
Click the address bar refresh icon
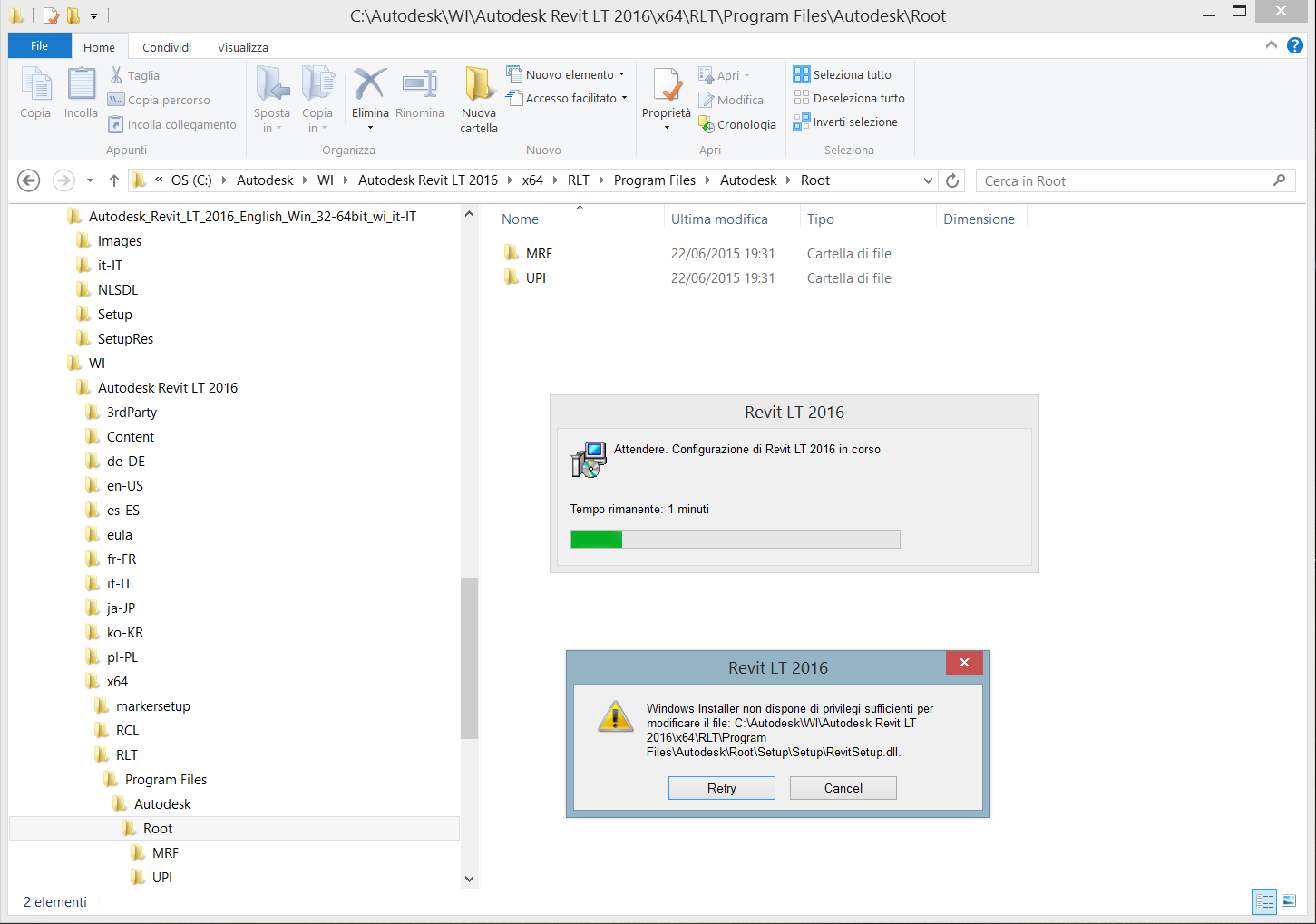pyautogui.click(x=952, y=180)
